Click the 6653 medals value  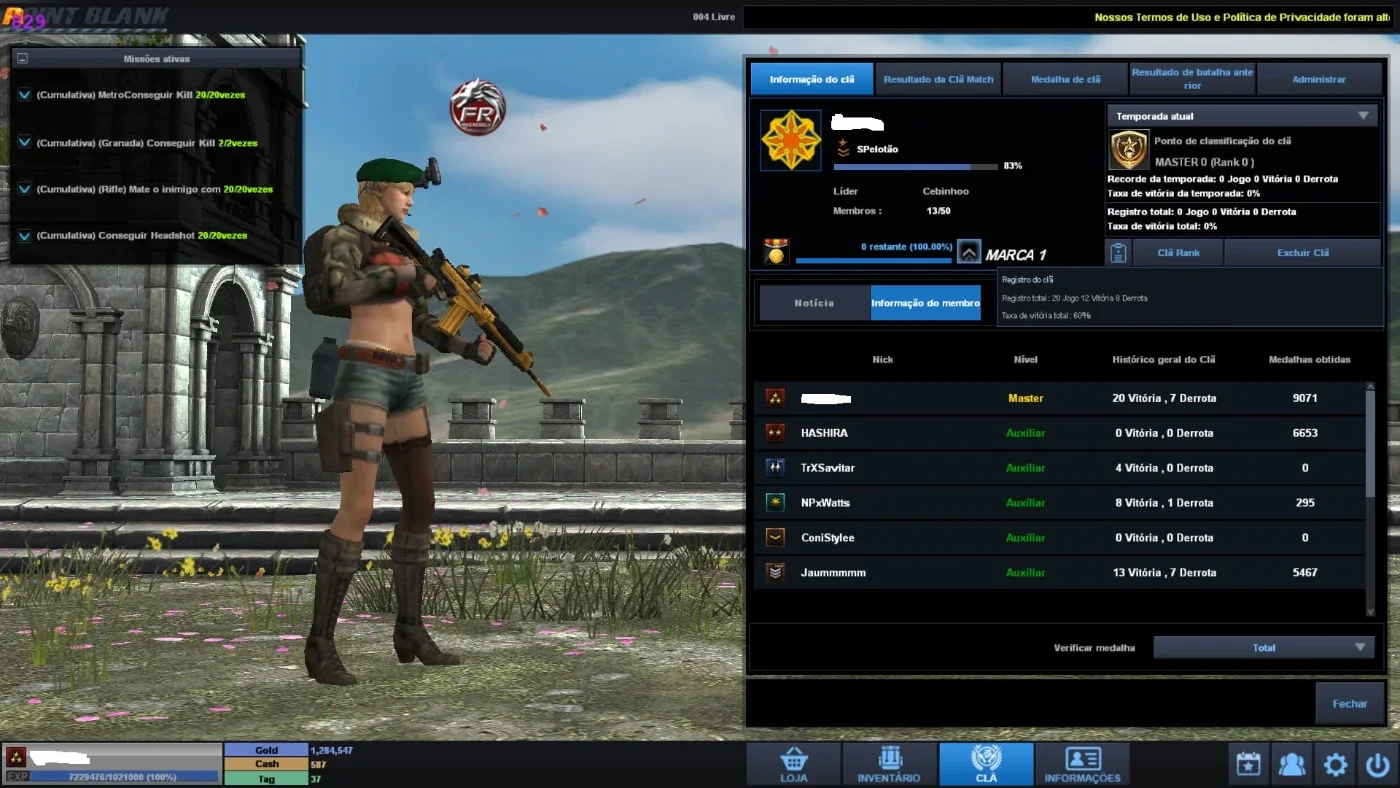(x=1305, y=433)
